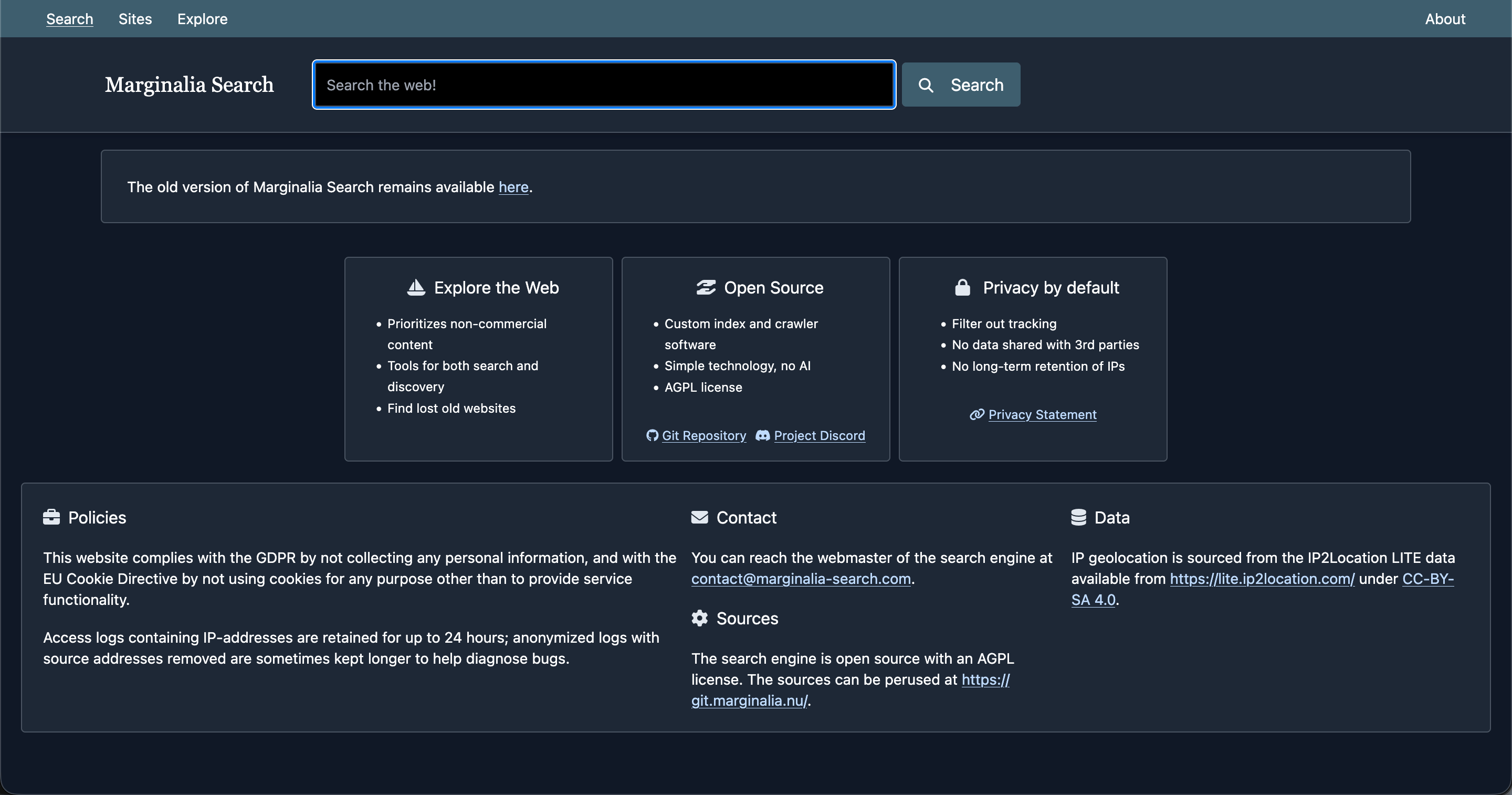Click the Search button beside the query box

[x=961, y=85]
